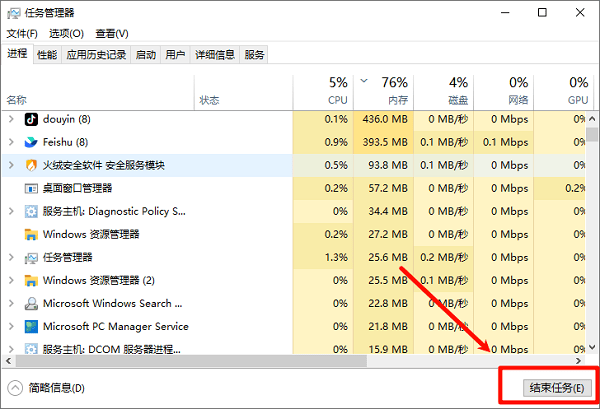Click the Feishu app icon
Viewport: 600px width, 409px height.
click(31, 142)
